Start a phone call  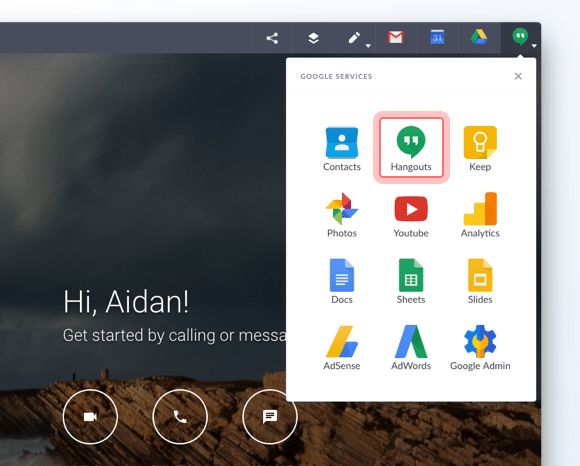180,417
